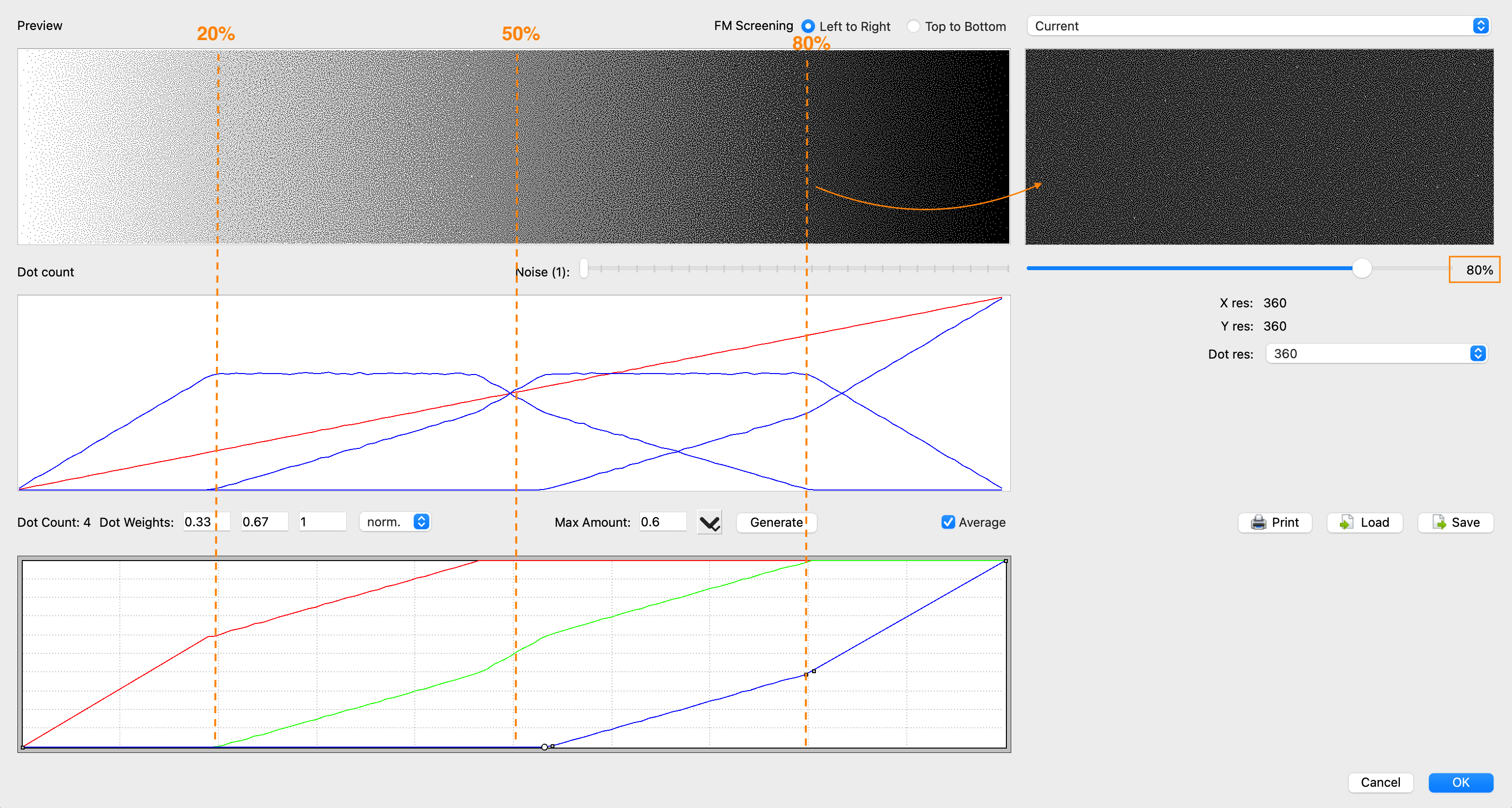
Task: Click the Save button
Action: 1455,522
